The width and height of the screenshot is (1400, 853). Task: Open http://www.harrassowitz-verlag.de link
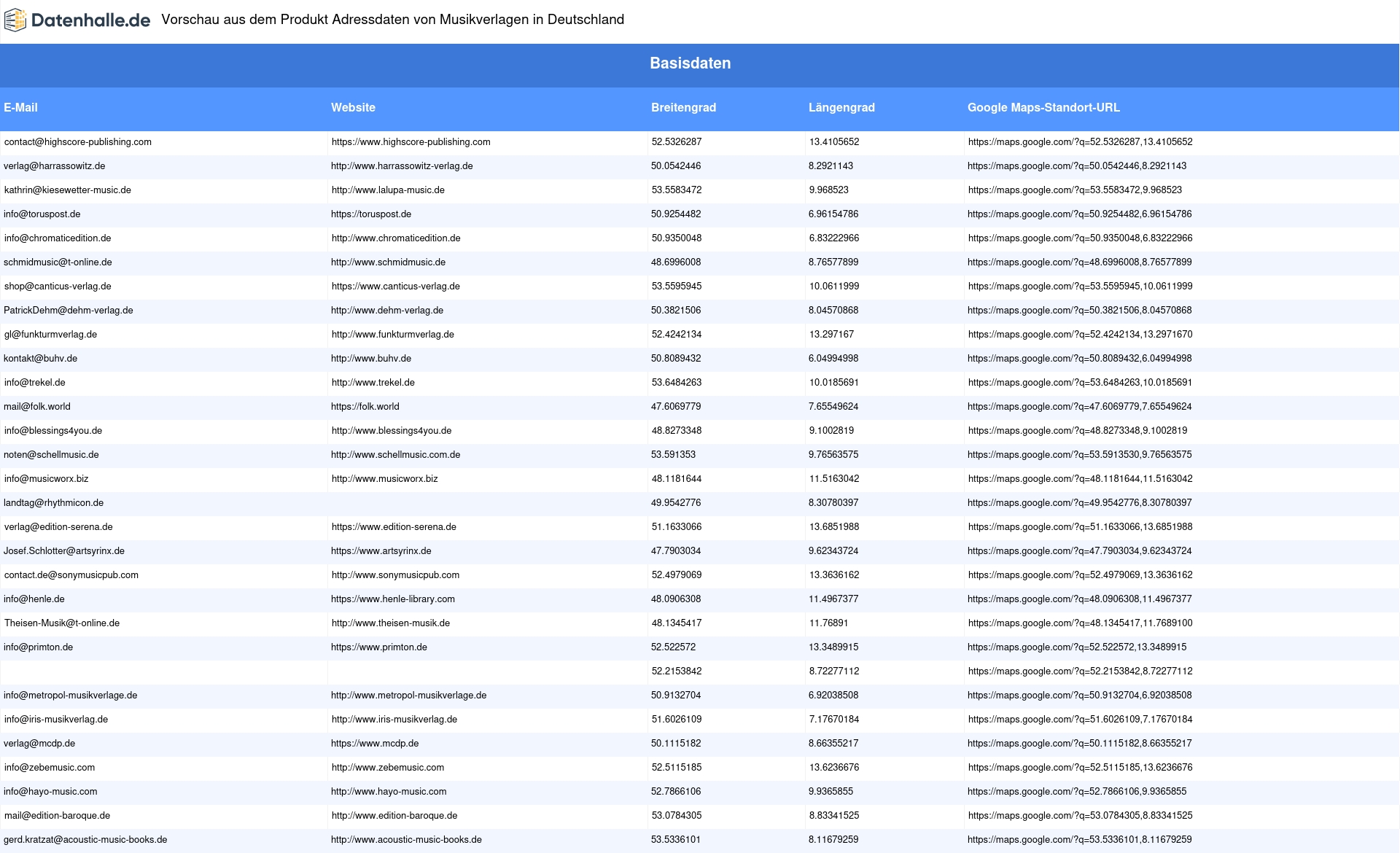point(402,166)
